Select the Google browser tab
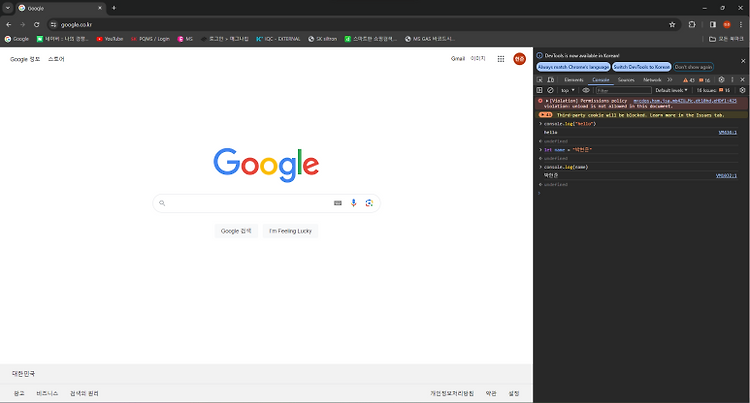The image size is (750, 403). [x=60, y=8]
